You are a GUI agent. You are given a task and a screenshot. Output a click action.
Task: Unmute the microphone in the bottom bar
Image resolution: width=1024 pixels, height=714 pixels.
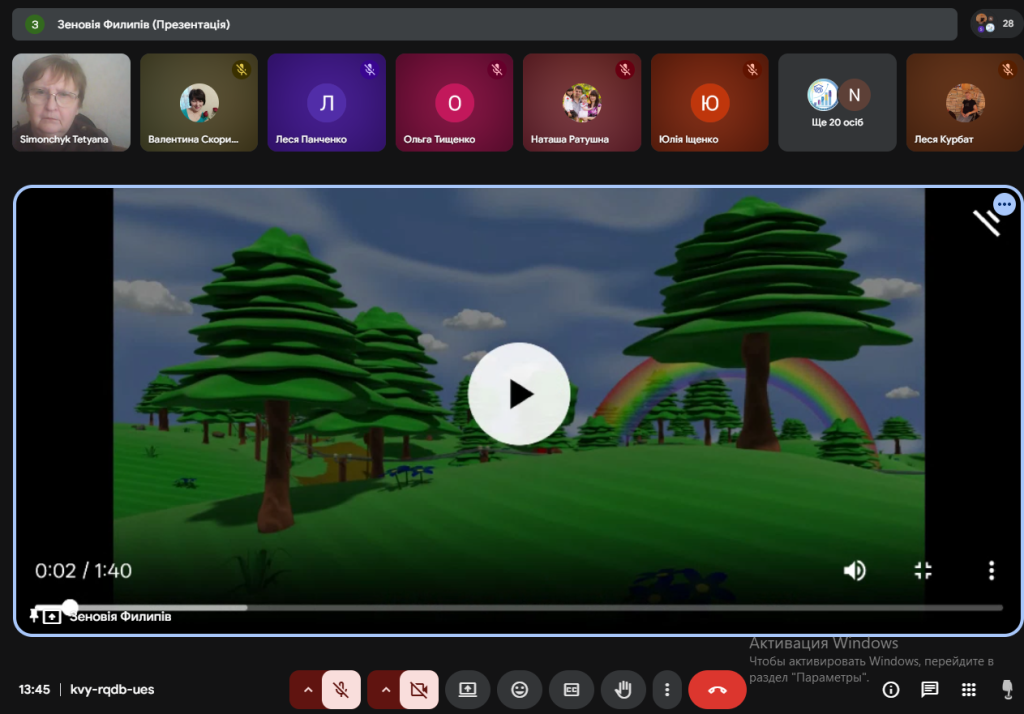(x=341, y=690)
